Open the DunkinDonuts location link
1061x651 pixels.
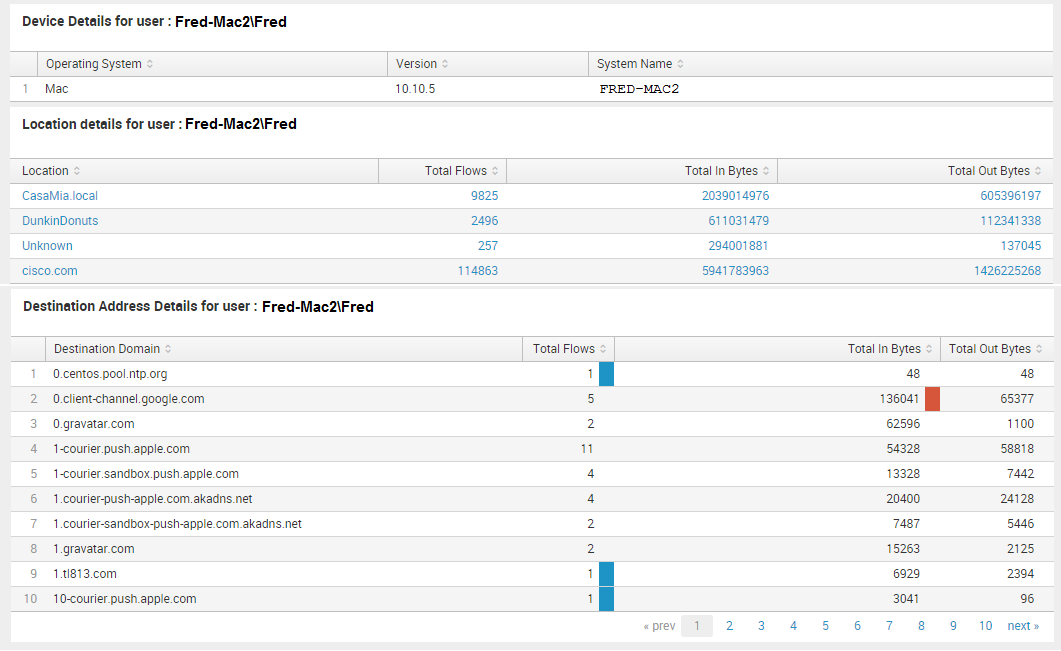(60, 221)
